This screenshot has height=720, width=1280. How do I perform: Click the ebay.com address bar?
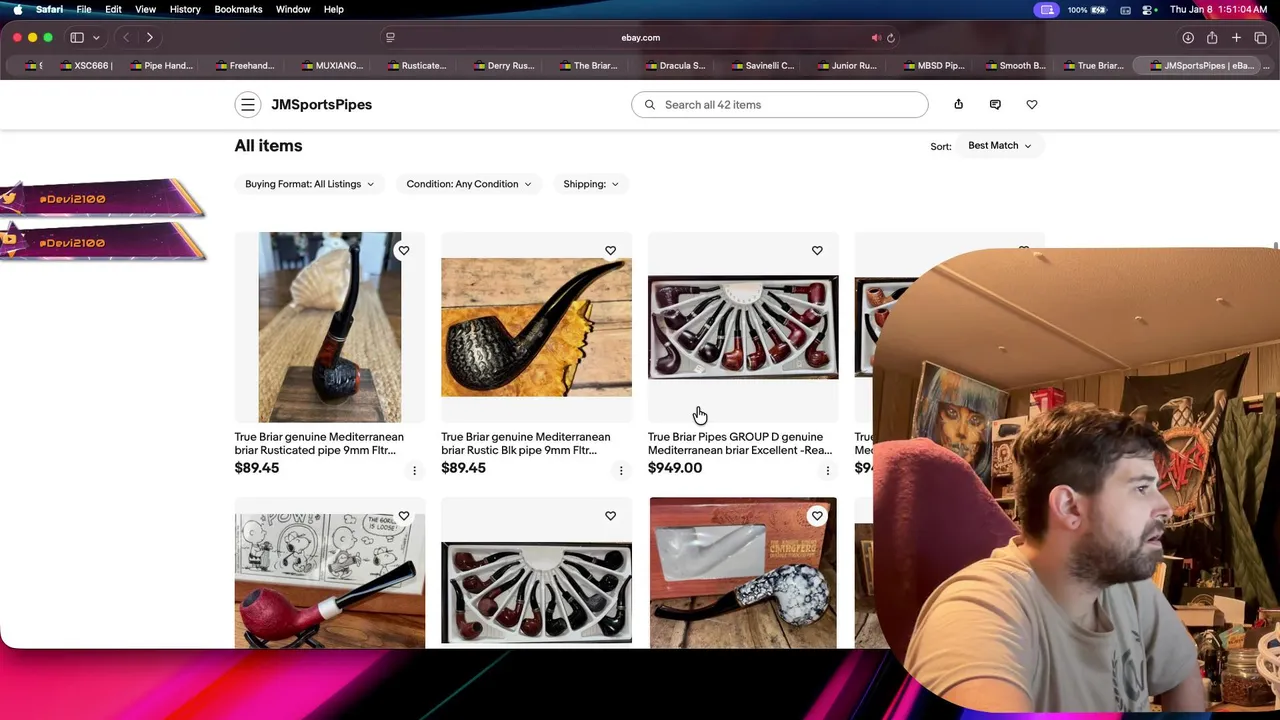(x=640, y=38)
